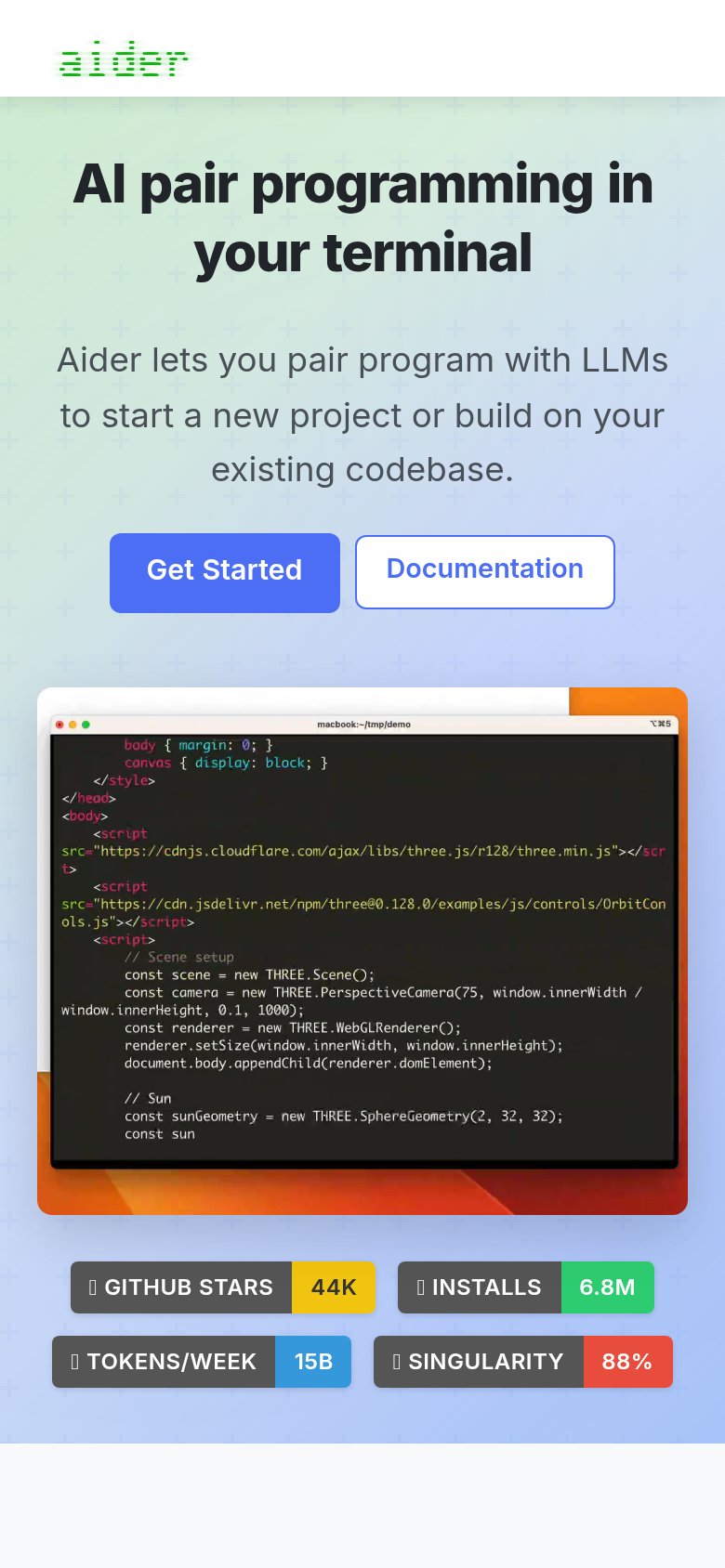Open the GitHub Stars 44K badge

pyautogui.click(x=223, y=1287)
